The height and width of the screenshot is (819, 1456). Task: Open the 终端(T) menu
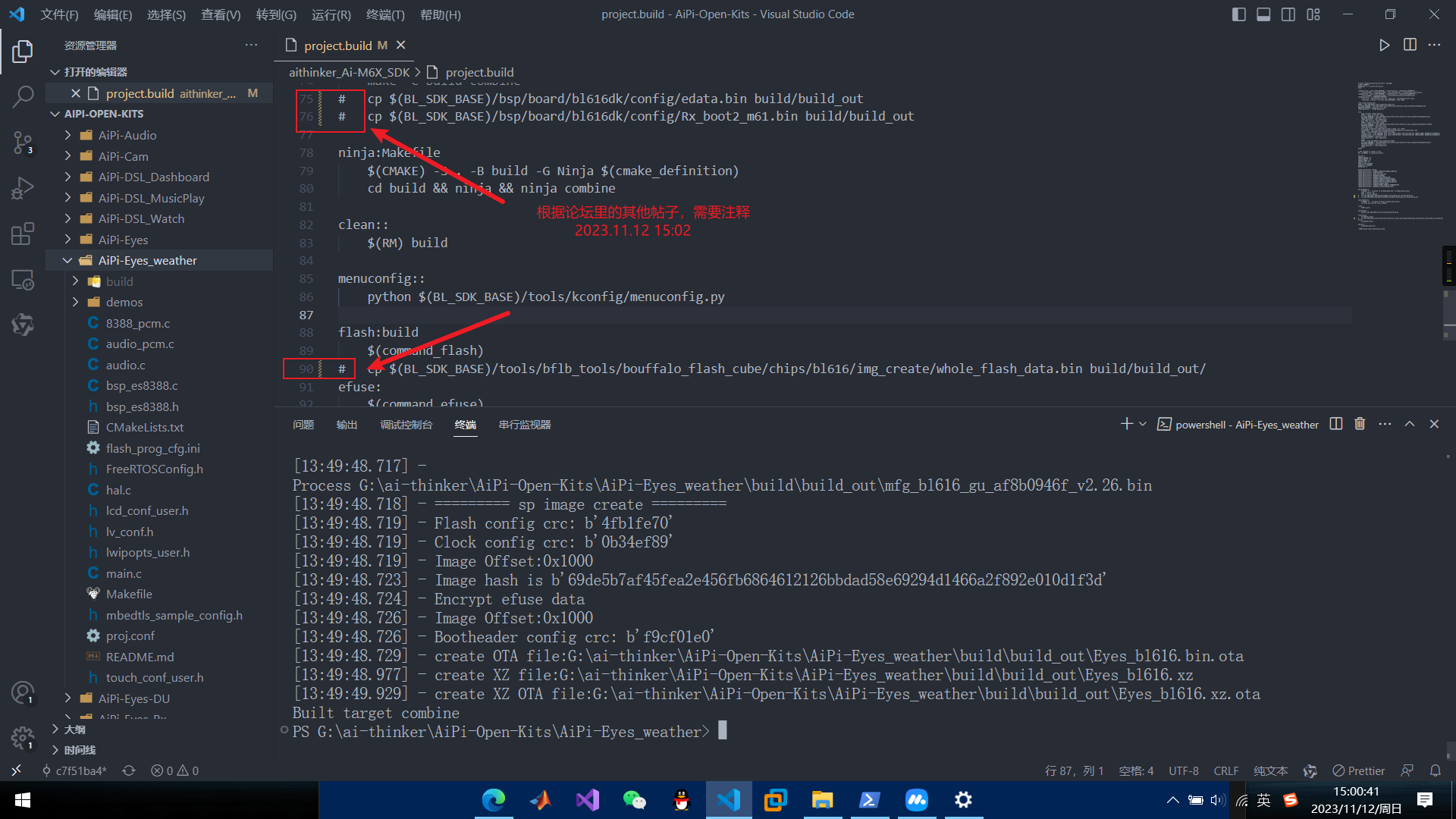385,14
